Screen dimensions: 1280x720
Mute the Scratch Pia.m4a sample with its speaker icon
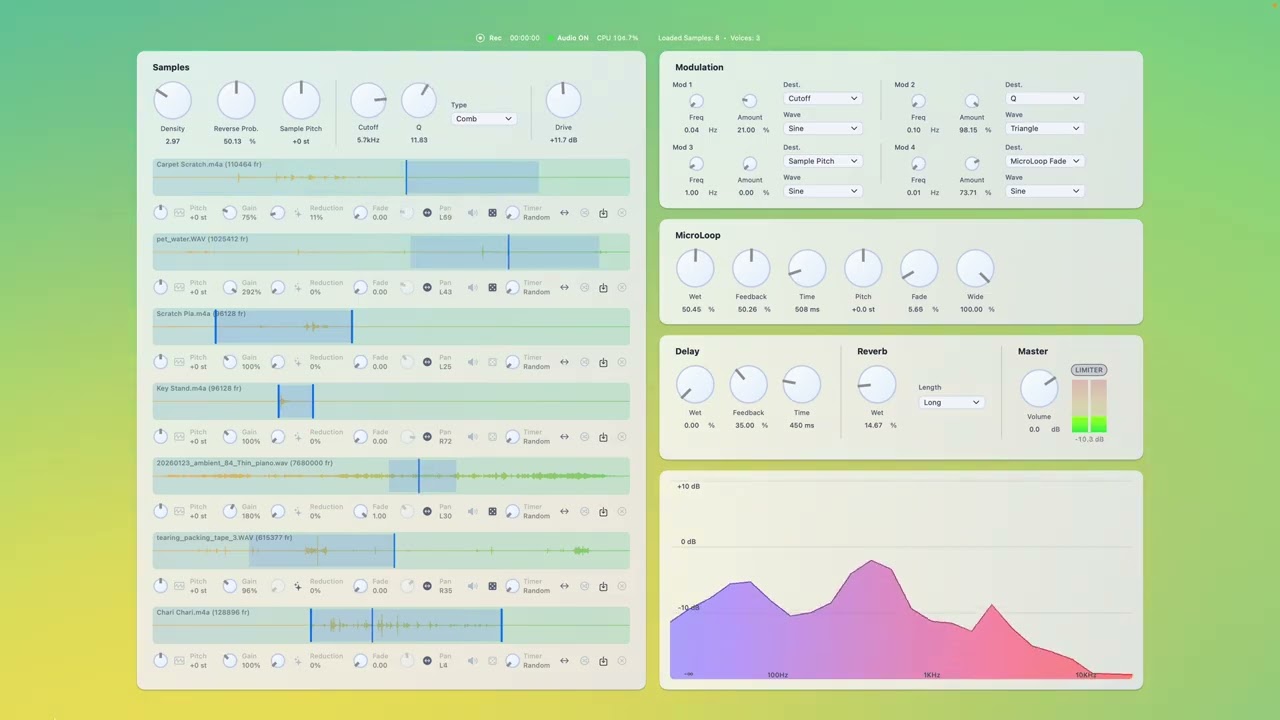pyautogui.click(x=472, y=362)
